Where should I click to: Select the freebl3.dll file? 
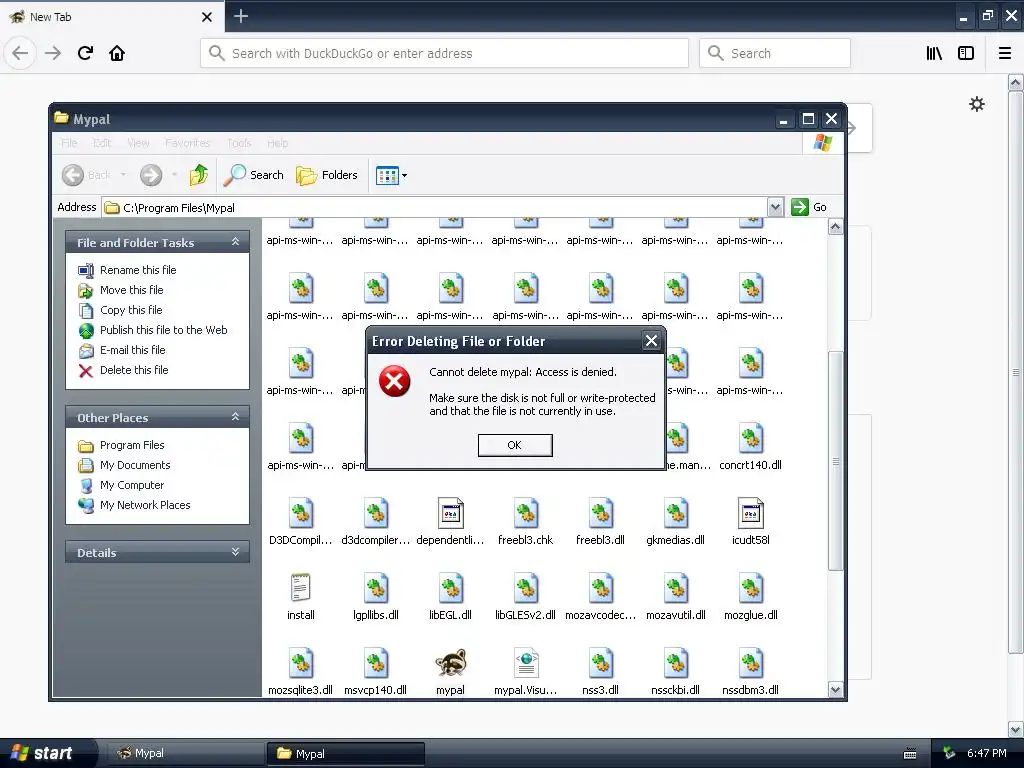pyautogui.click(x=600, y=522)
